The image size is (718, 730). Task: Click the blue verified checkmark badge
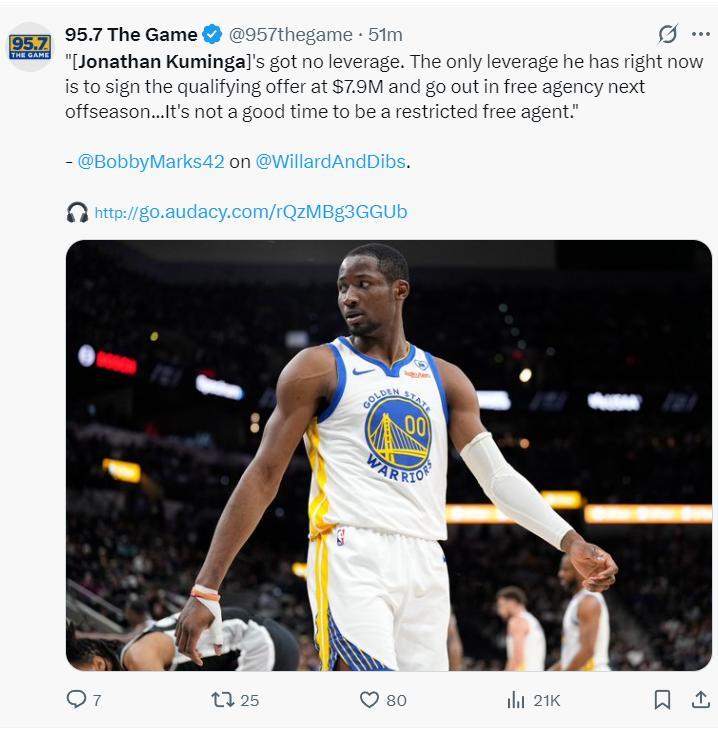(x=213, y=35)
